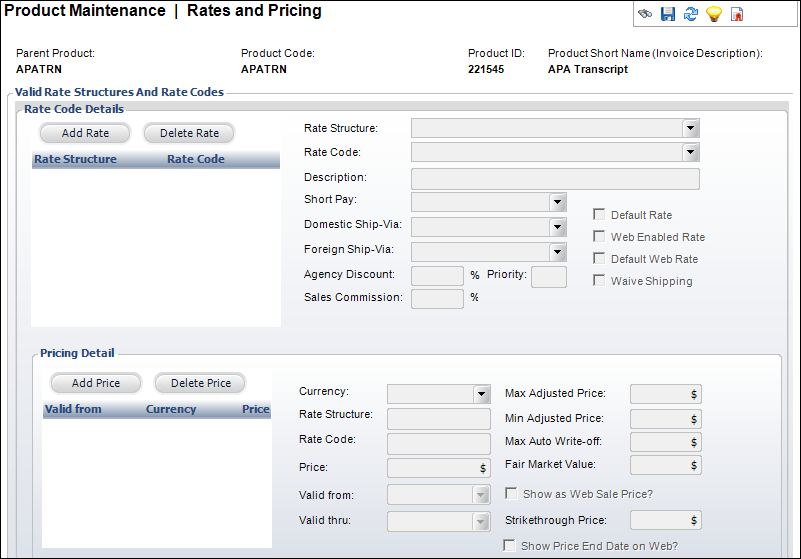
Task: Open the certificate document icon
Action: tap(737, 14)
